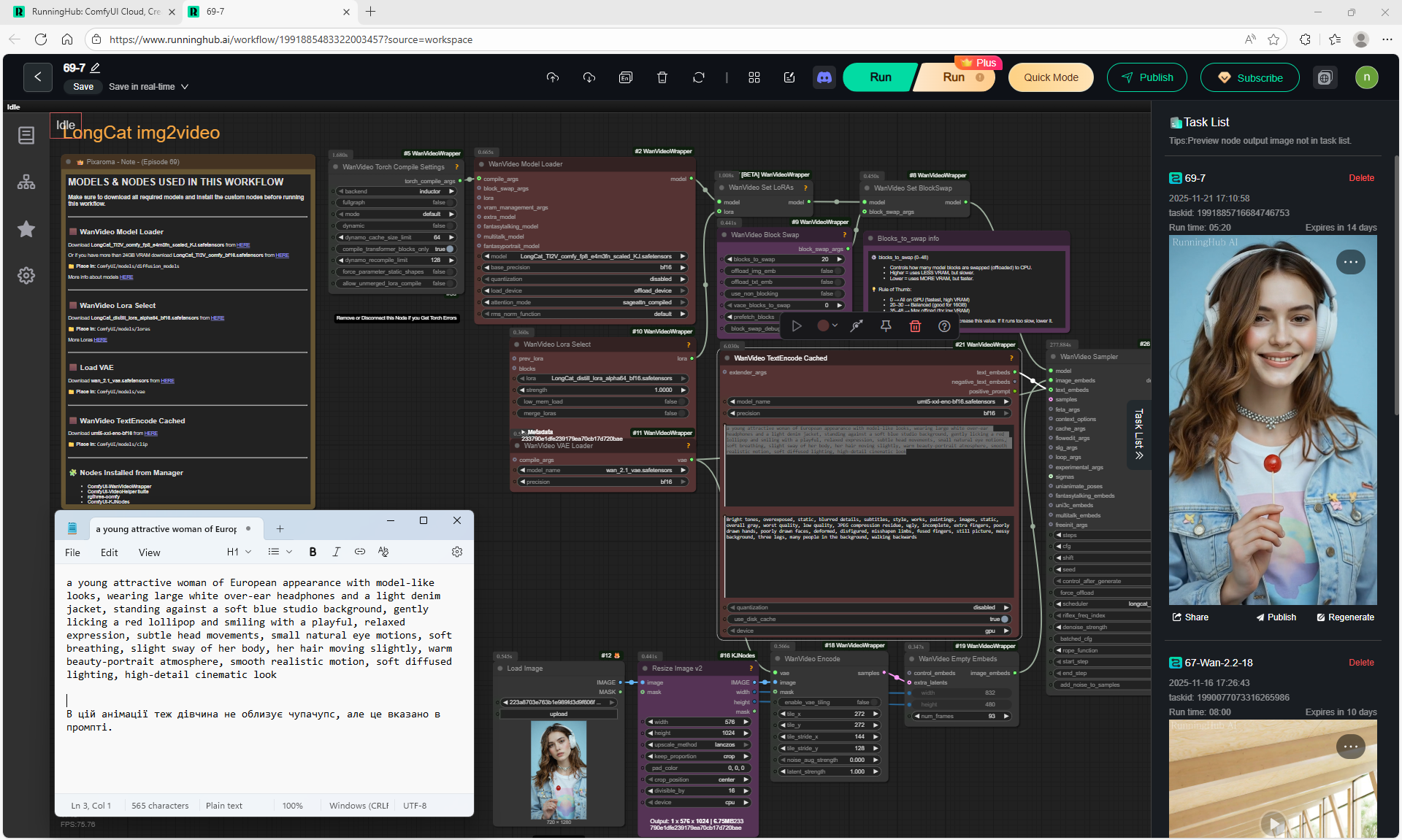Click the 69-7 task result thumbnail
The width and height of the screenshot is (1402, 840).
coord(1272,420)
